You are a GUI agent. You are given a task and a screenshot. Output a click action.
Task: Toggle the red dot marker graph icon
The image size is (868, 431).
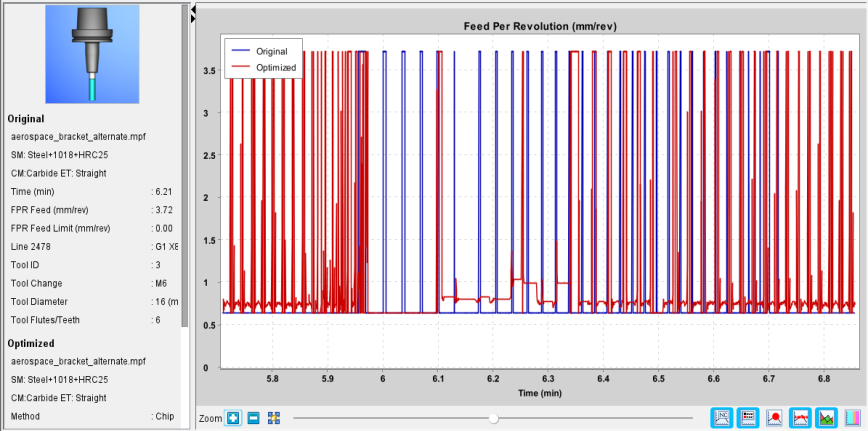(774, 418)
